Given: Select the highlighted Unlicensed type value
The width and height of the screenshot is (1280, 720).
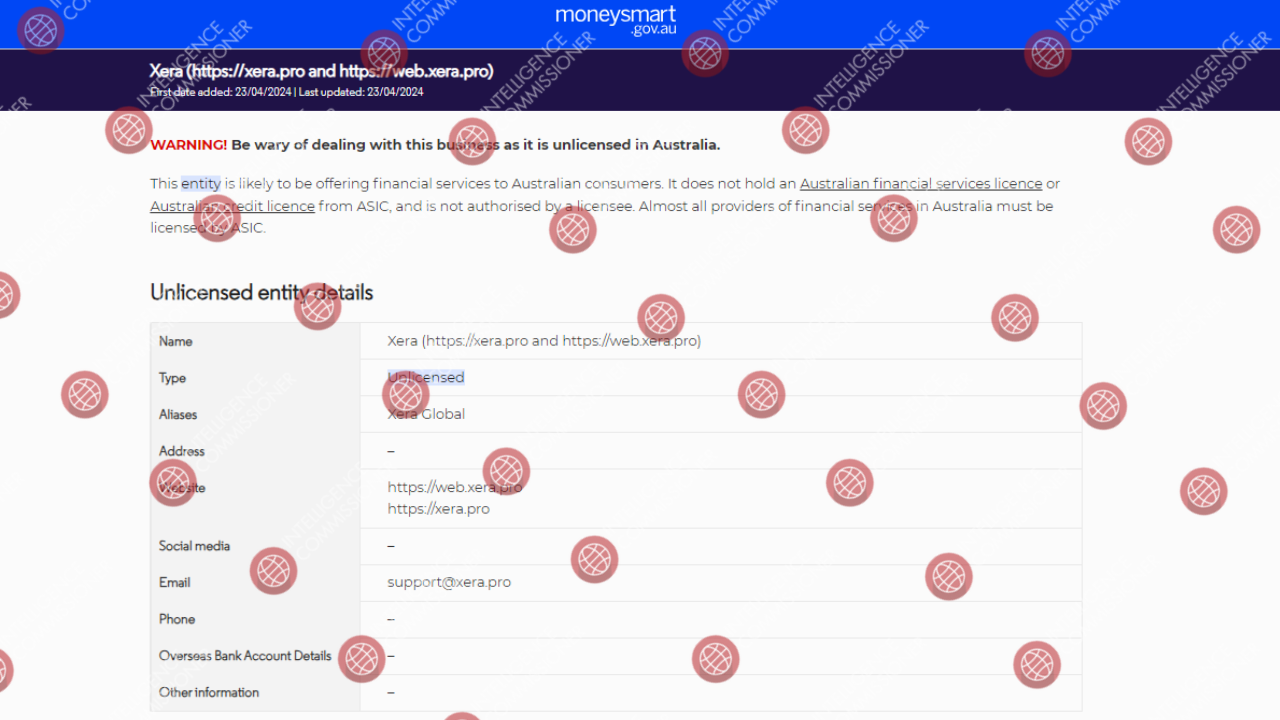Looking at the screenshot, I should tap(426, 377).
